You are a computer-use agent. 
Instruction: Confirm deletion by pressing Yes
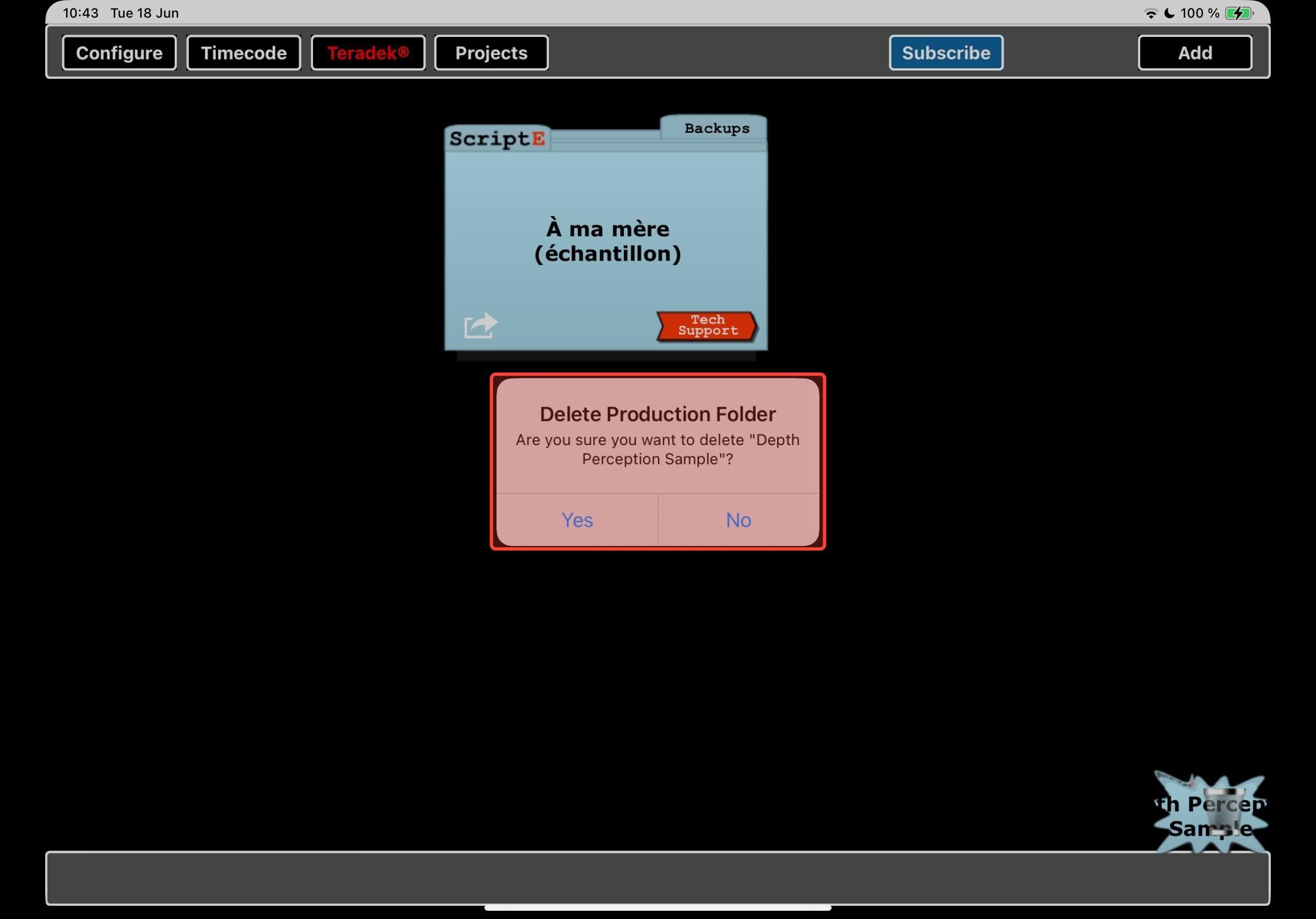pyautogui.click(x=576, y=520)
